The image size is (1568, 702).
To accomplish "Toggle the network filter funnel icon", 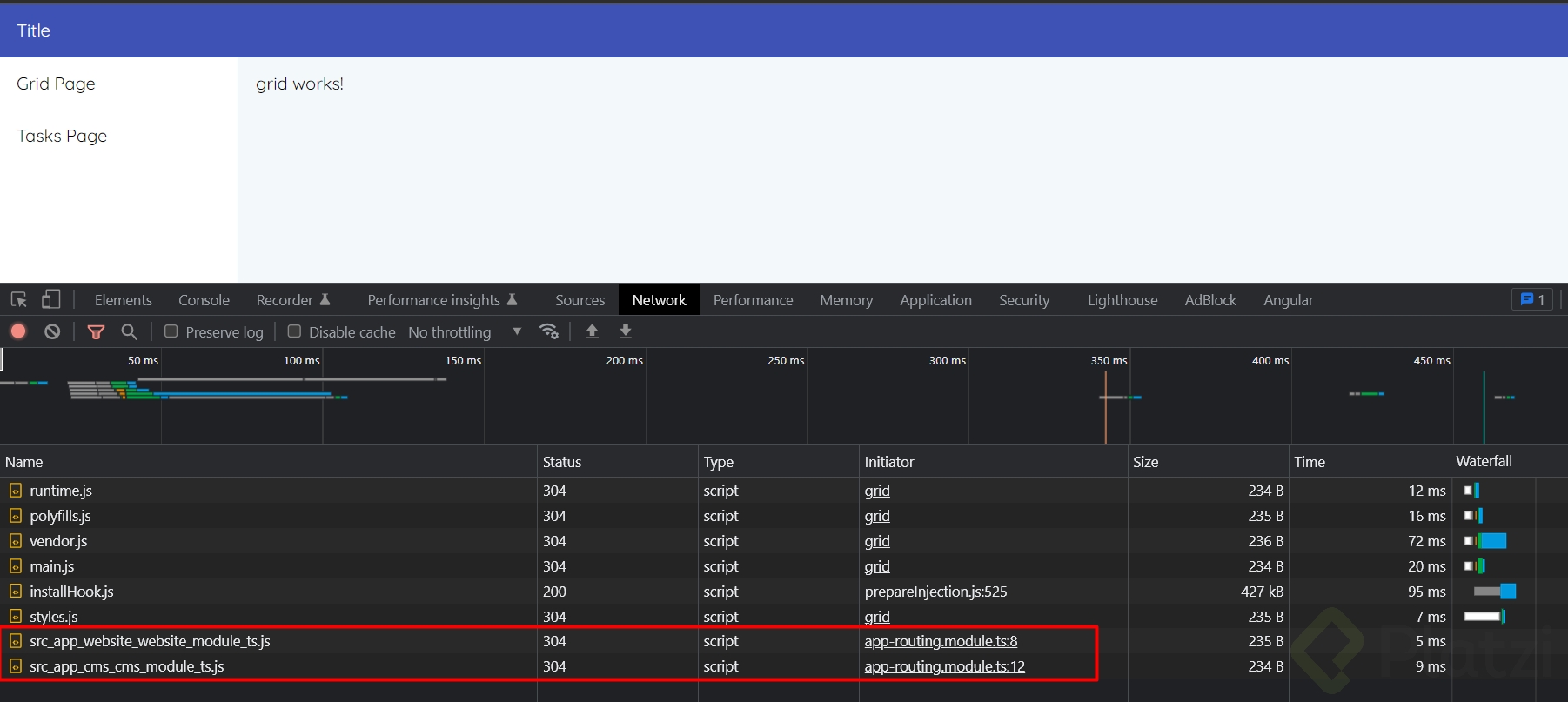I will (96, 331).
